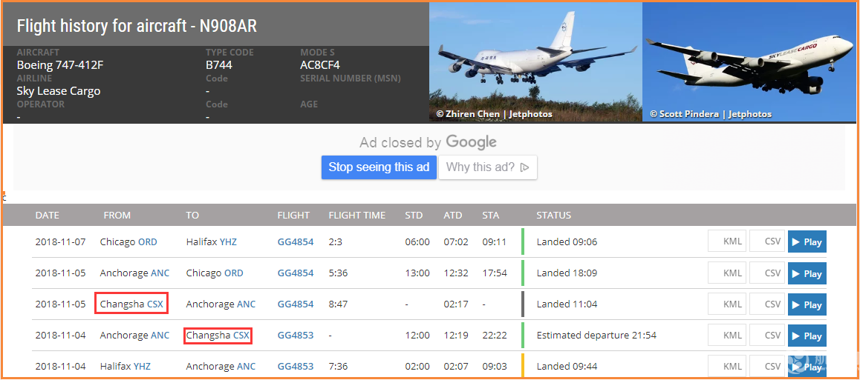Screen dimensions: 860x380
Task: Open flight GG4853 link from Halifax row
Action: pyautogui.click(x=296, y=366)
